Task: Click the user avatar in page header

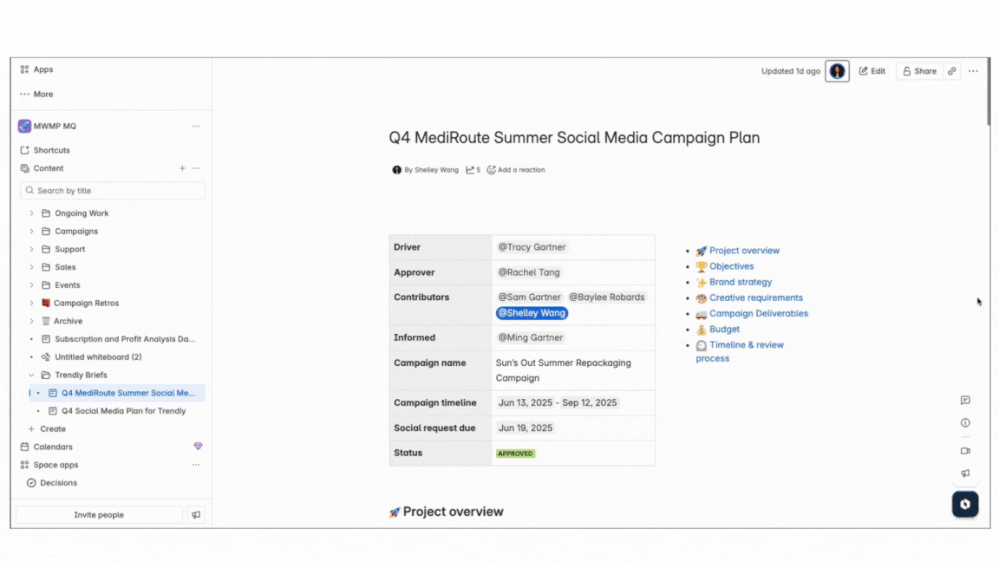Action: pos(837,71)
